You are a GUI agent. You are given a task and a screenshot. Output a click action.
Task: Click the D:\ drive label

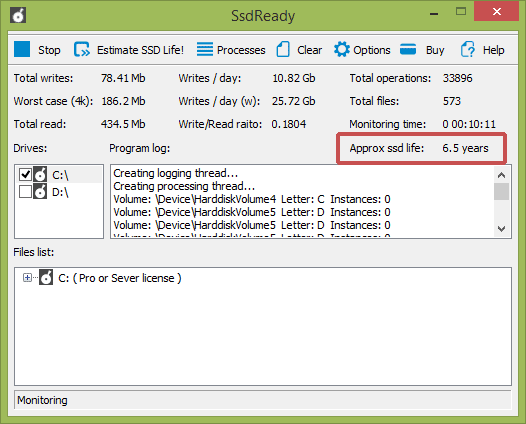click(60, 192)
